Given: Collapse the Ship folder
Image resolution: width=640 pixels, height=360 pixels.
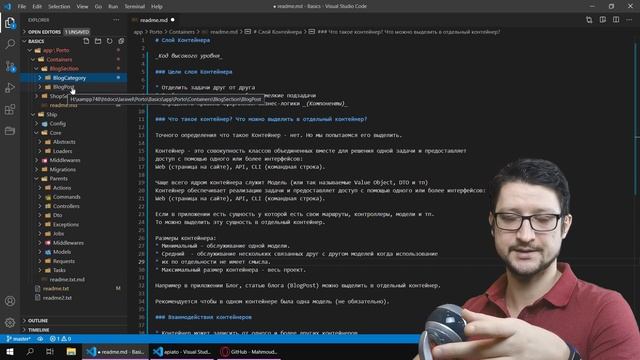Looking at the screenshot, I should pyautogui.click(x=33, y=115).
